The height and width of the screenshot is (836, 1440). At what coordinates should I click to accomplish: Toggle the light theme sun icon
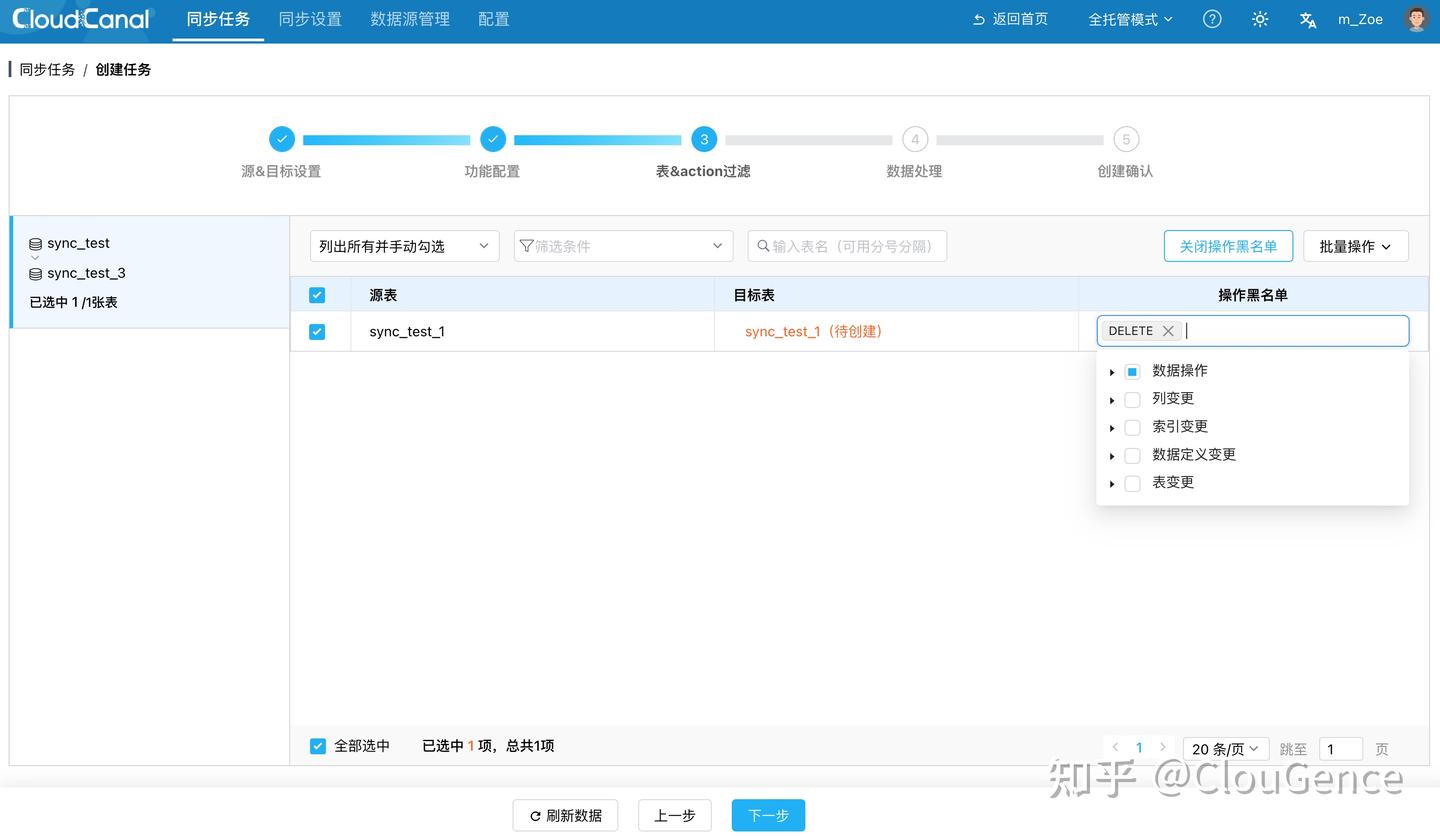pos(1260,19)
